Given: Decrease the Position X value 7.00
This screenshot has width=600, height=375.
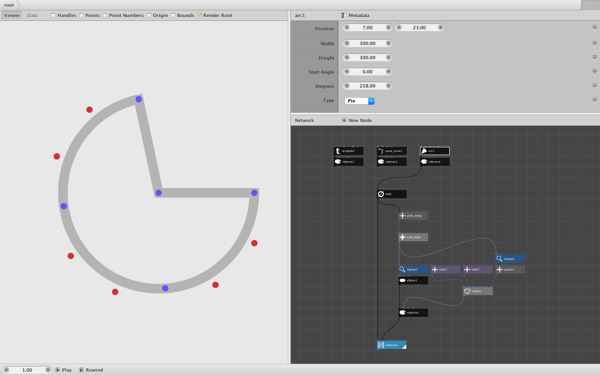Looking at the screenshot, I should (x=347, y=28).
